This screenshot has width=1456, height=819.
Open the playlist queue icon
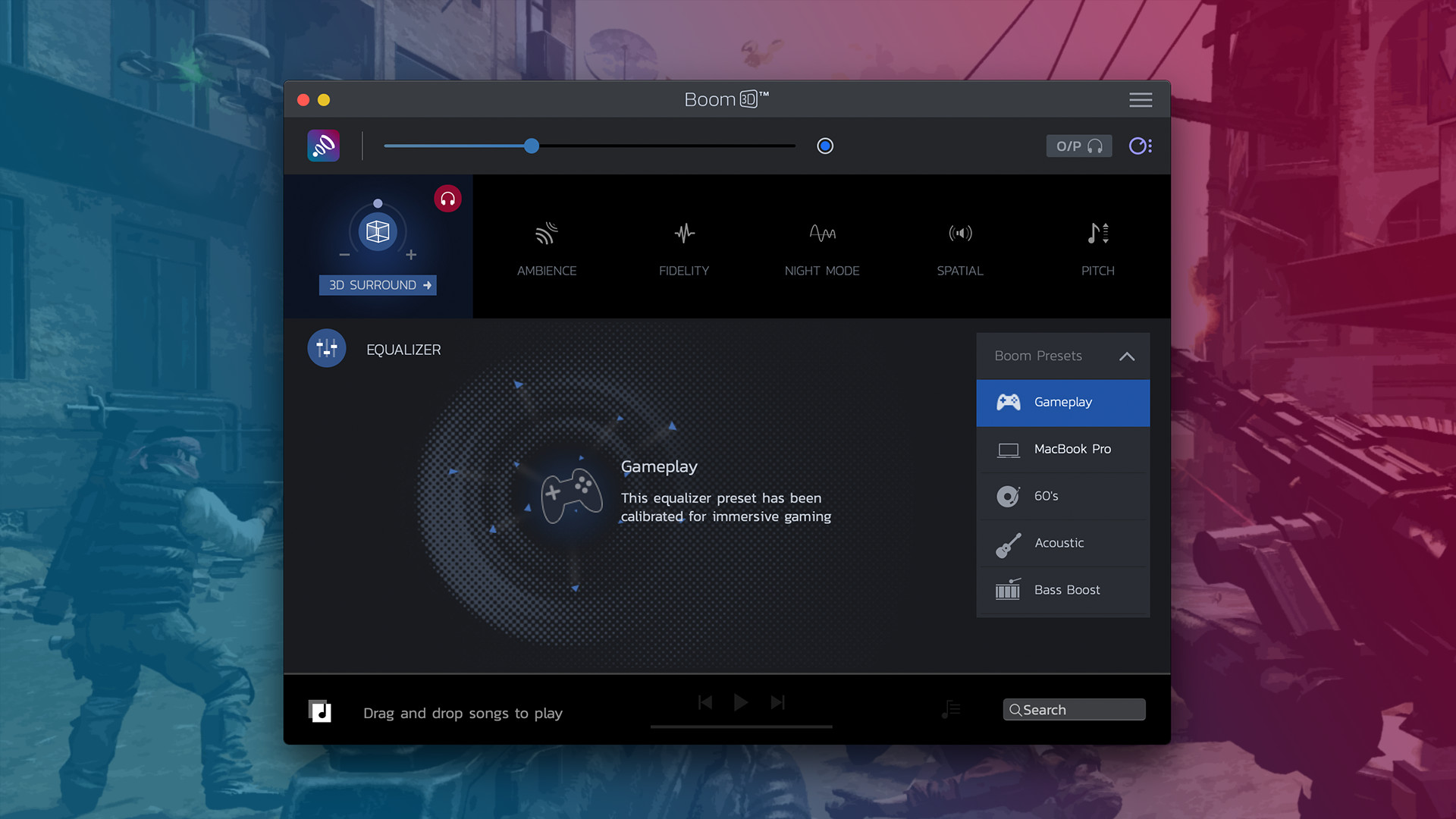point(951,709)
